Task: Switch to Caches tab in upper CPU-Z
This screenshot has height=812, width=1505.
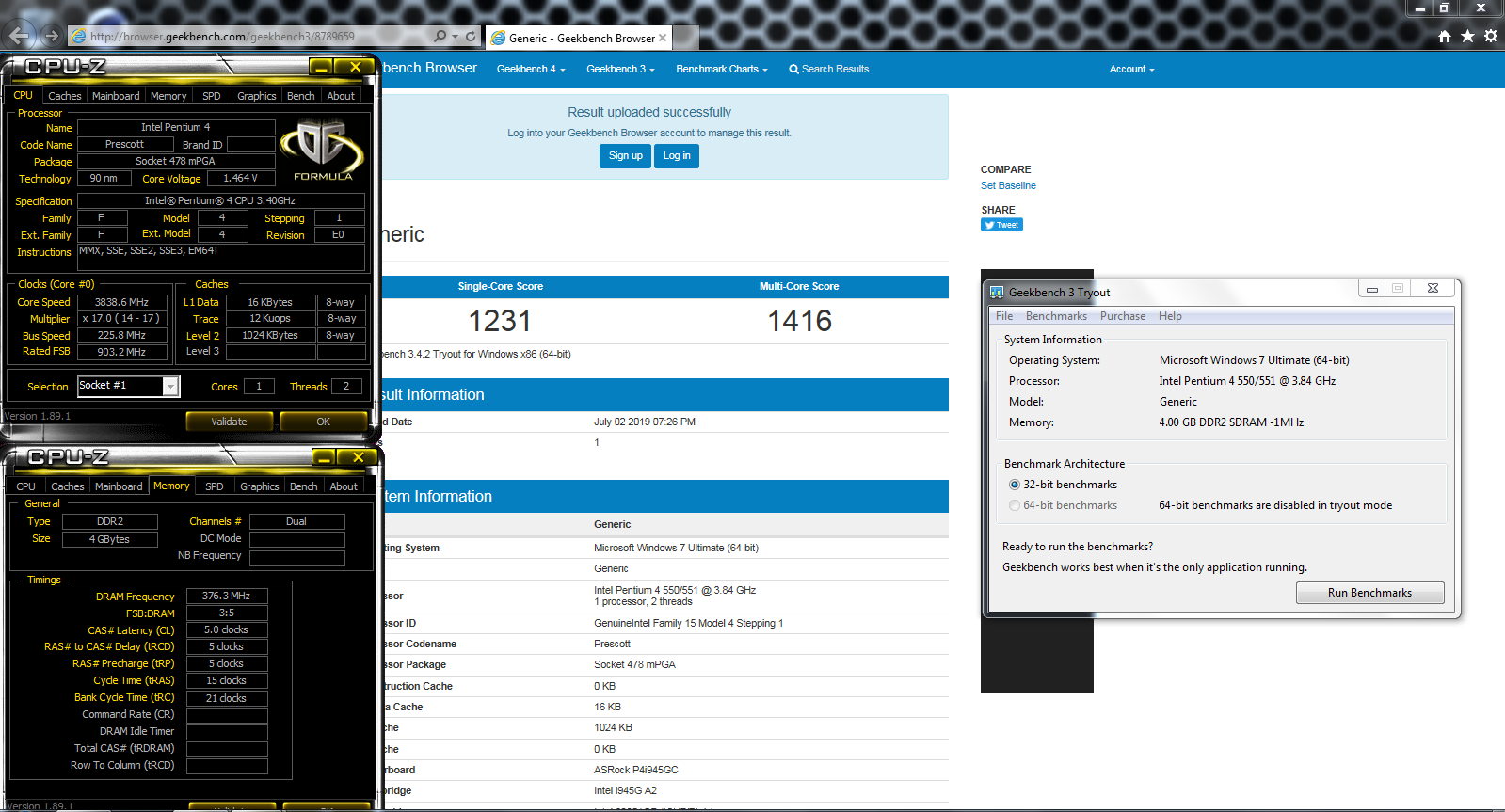Action: [65, 96]
